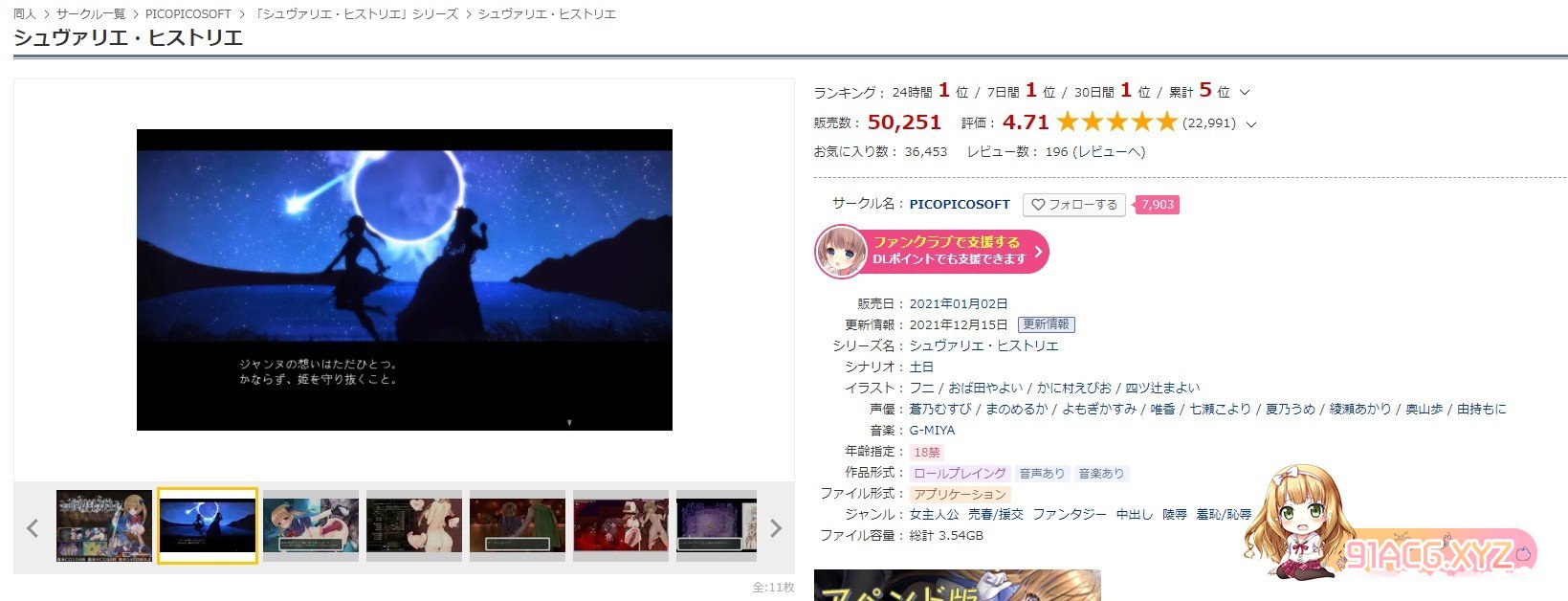1568x601 pixels.
Task: Open the 中出し genre link
Action: point(1135,514)
